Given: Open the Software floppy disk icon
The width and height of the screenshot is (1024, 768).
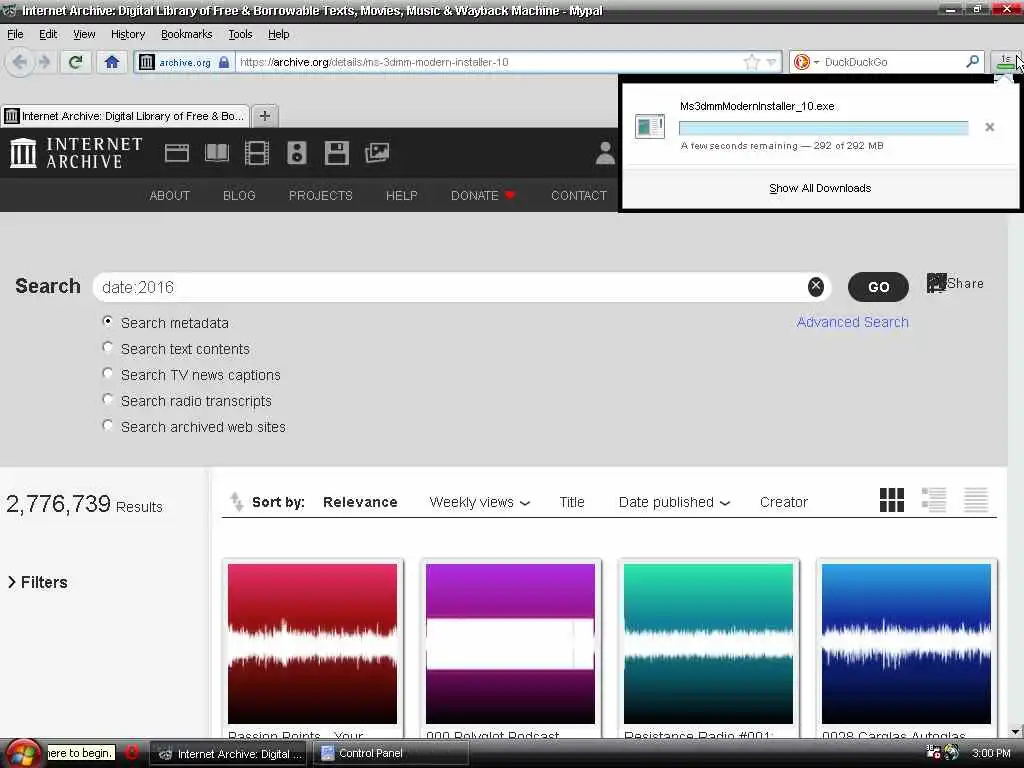Looking at the screenshot, I should [336, 153].
